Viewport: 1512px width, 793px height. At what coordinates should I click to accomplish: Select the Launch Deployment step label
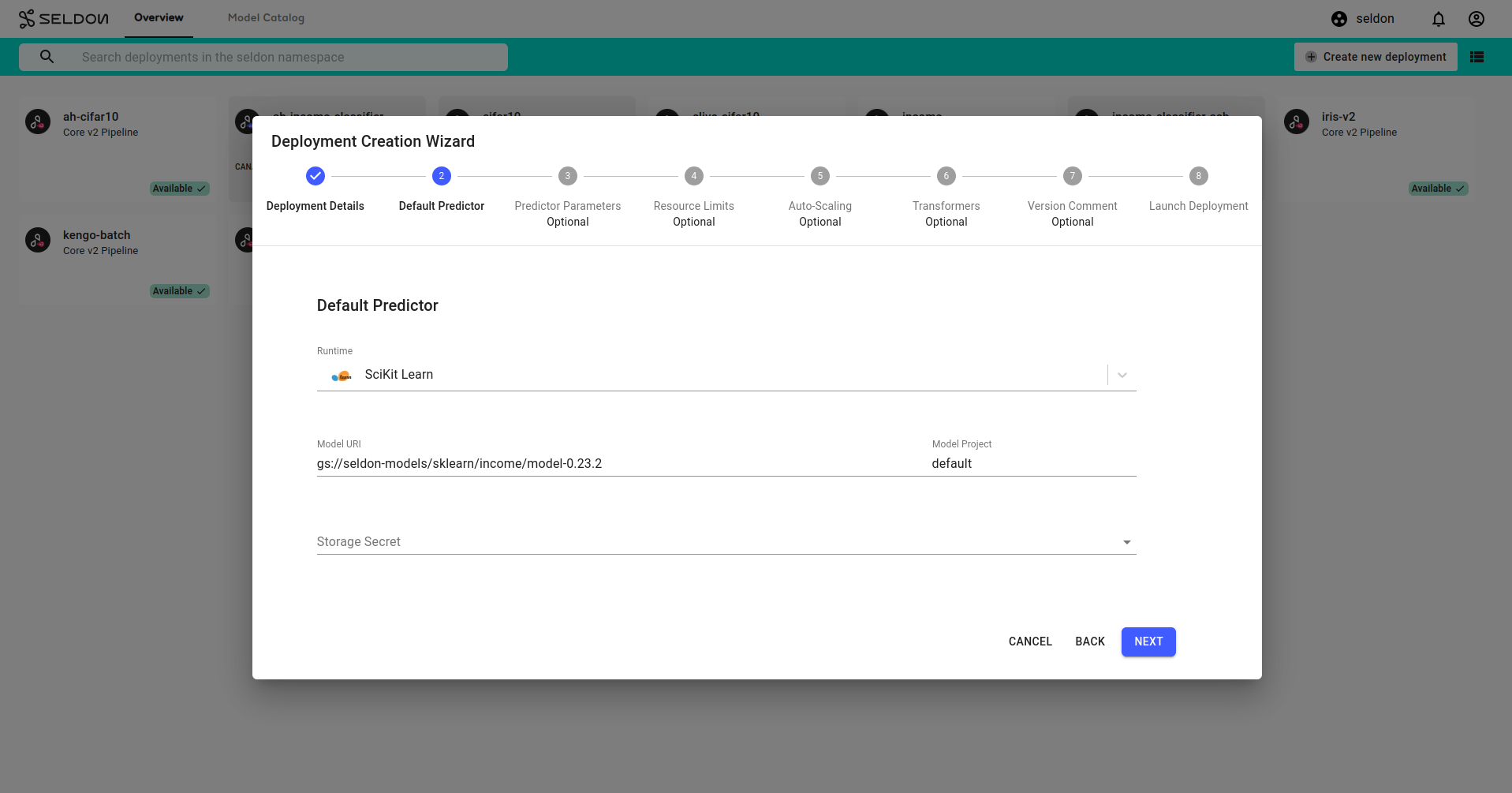(x=1199, y=206)
